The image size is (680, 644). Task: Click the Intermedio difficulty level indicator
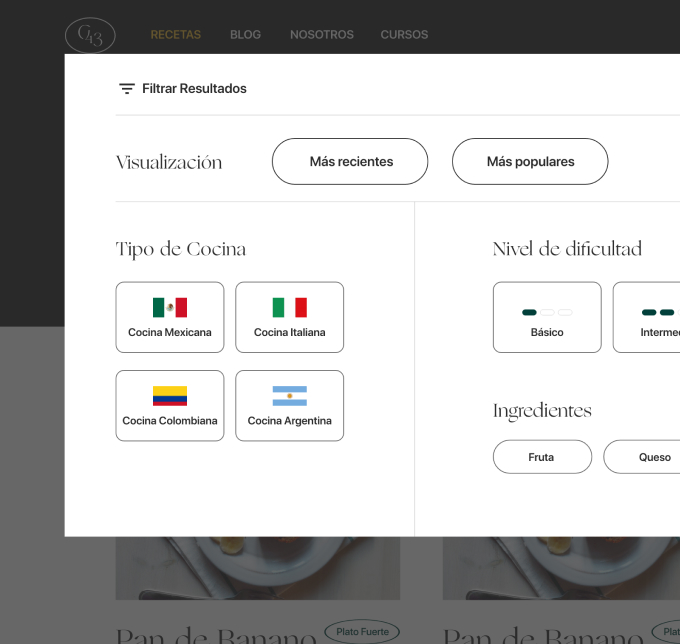pos(657,313)
